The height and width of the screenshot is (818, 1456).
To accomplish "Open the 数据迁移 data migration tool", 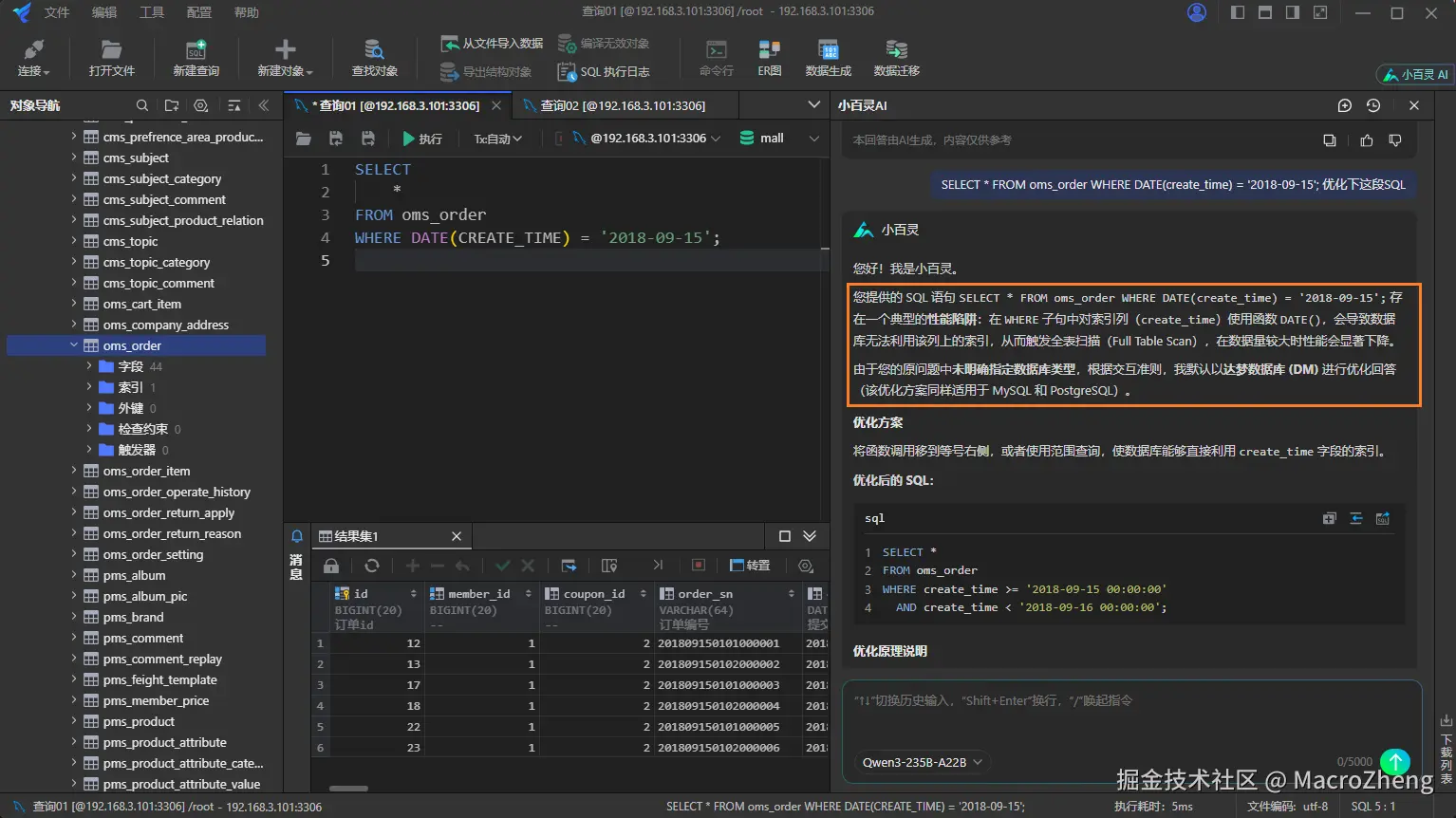I will 897,58.
